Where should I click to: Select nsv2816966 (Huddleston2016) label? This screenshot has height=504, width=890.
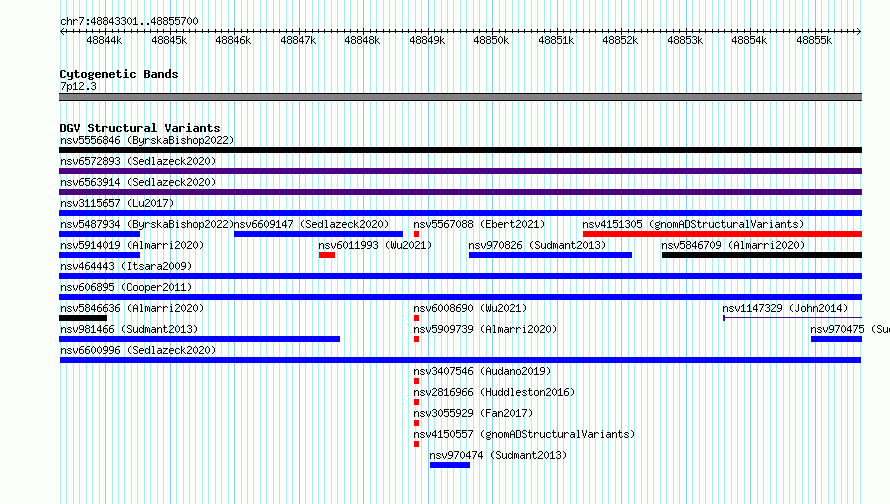pyautogui.click(x=494, y=392)
